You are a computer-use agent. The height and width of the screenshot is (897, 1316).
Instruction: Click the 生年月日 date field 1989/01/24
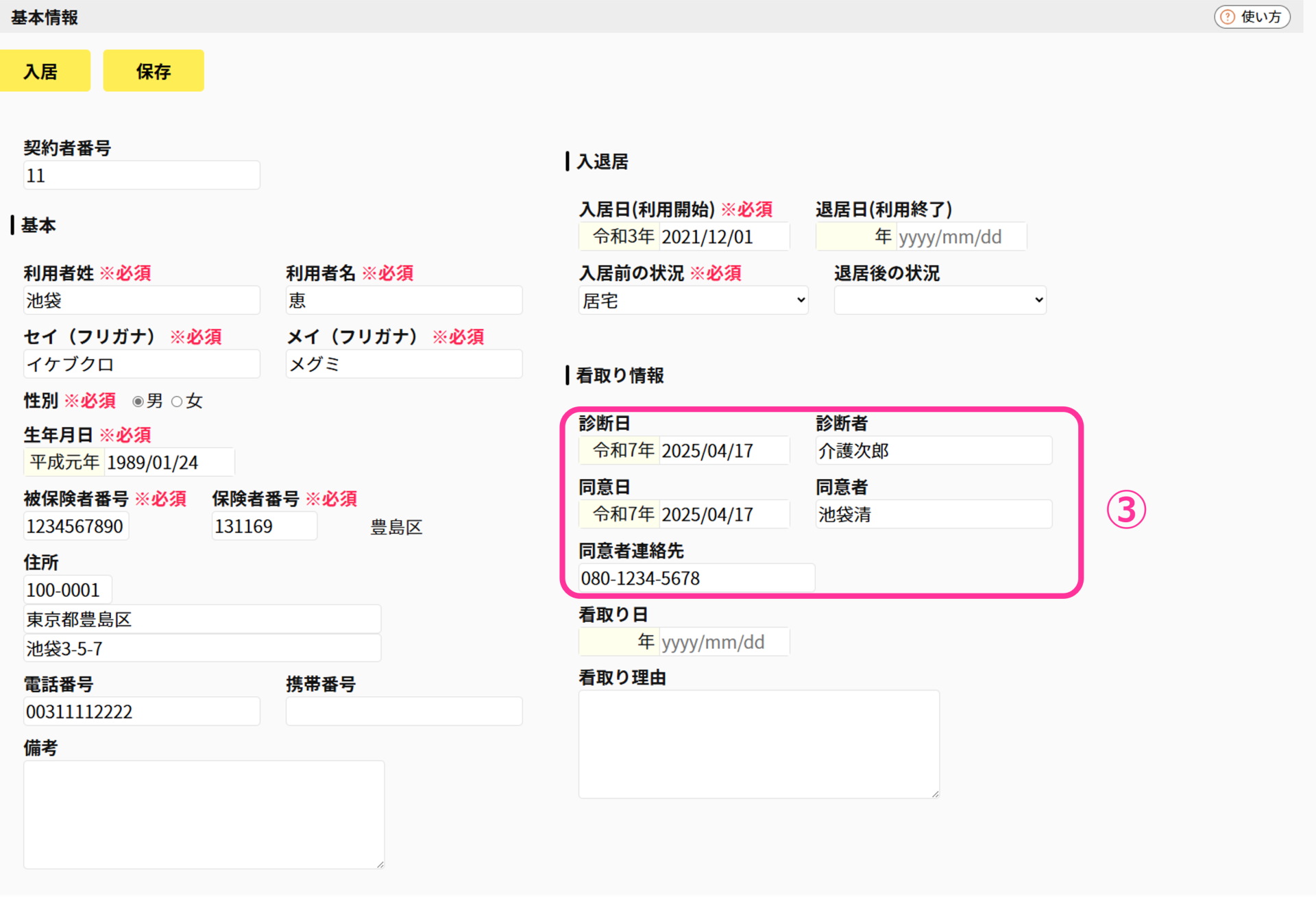point(169,463)
